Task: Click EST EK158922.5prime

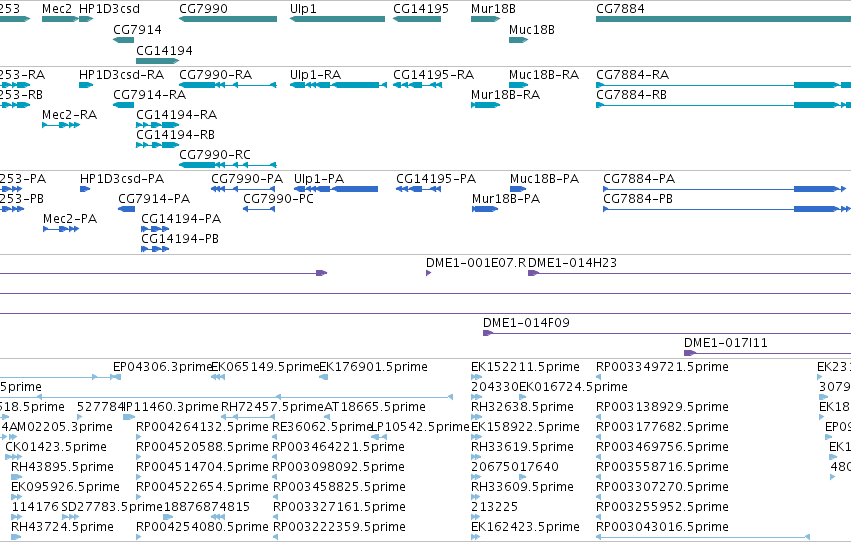Action: tap(525, 427)
